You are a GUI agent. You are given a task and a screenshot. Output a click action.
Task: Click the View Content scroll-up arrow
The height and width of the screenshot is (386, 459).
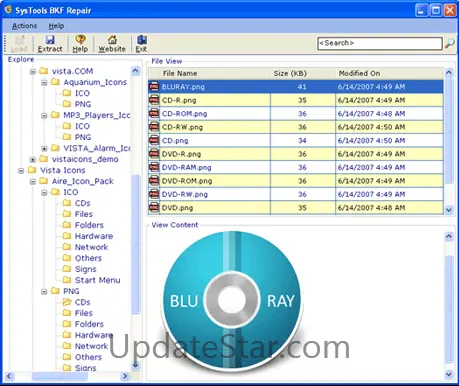449,236
